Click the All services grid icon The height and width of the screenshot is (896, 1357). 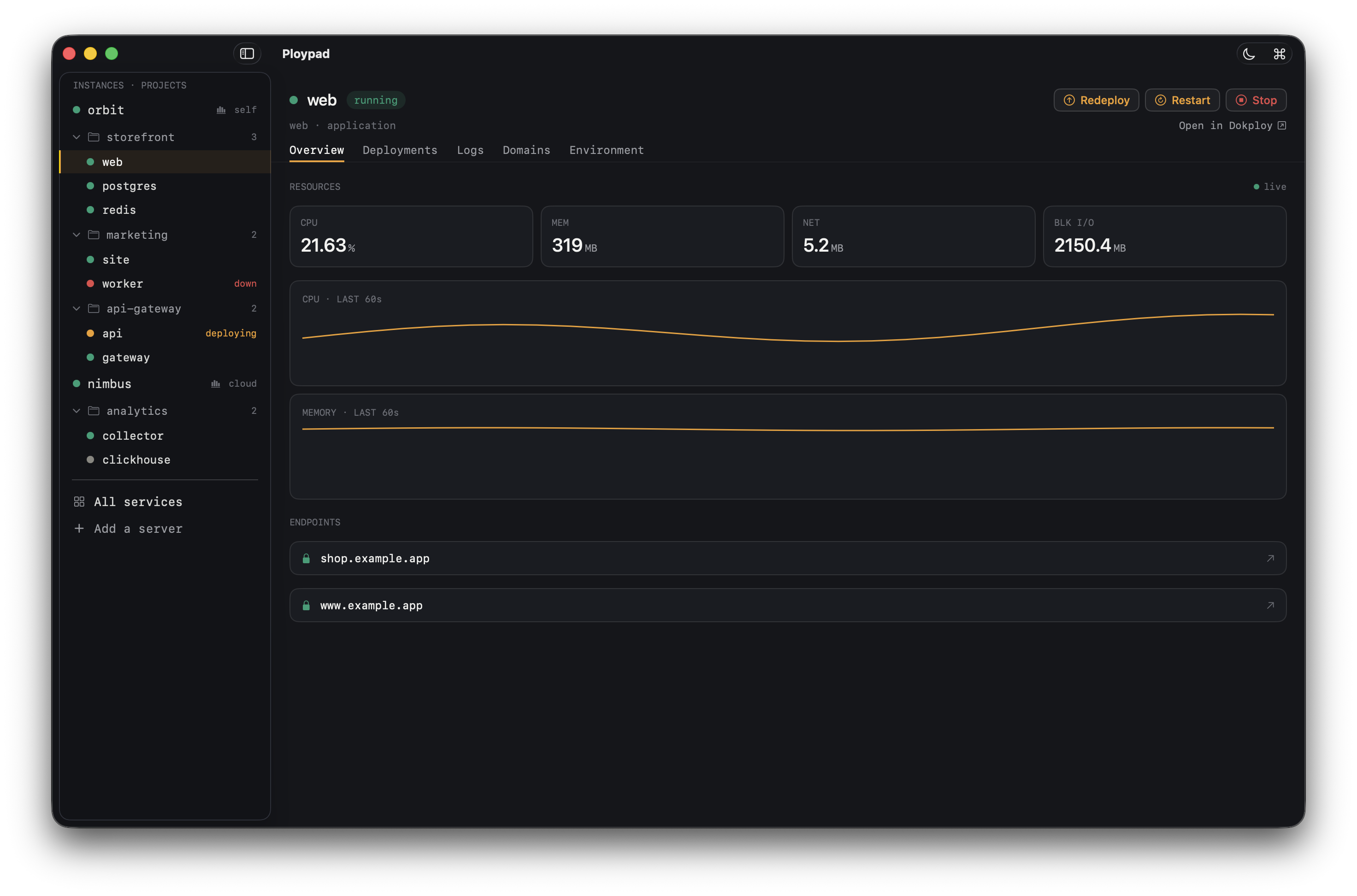pyautogui.click(x=79, y=502)
